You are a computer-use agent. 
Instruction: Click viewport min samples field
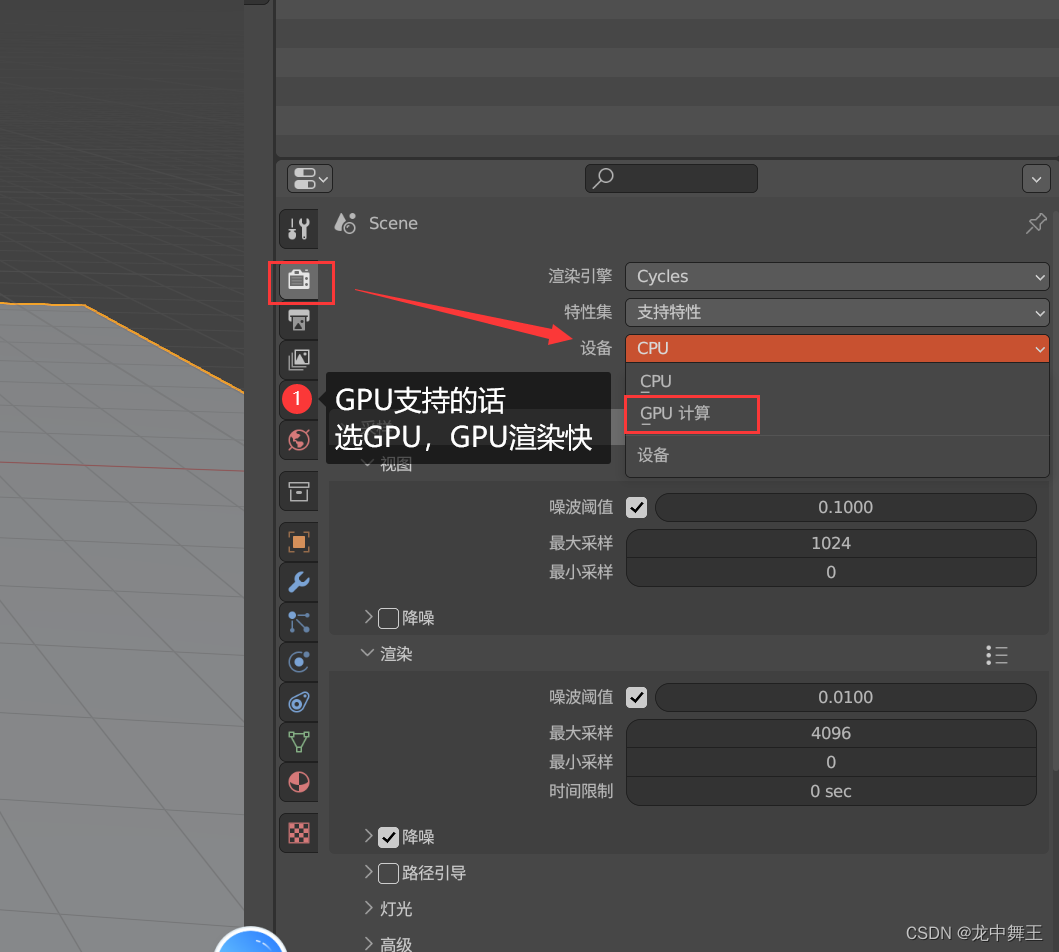831,573
